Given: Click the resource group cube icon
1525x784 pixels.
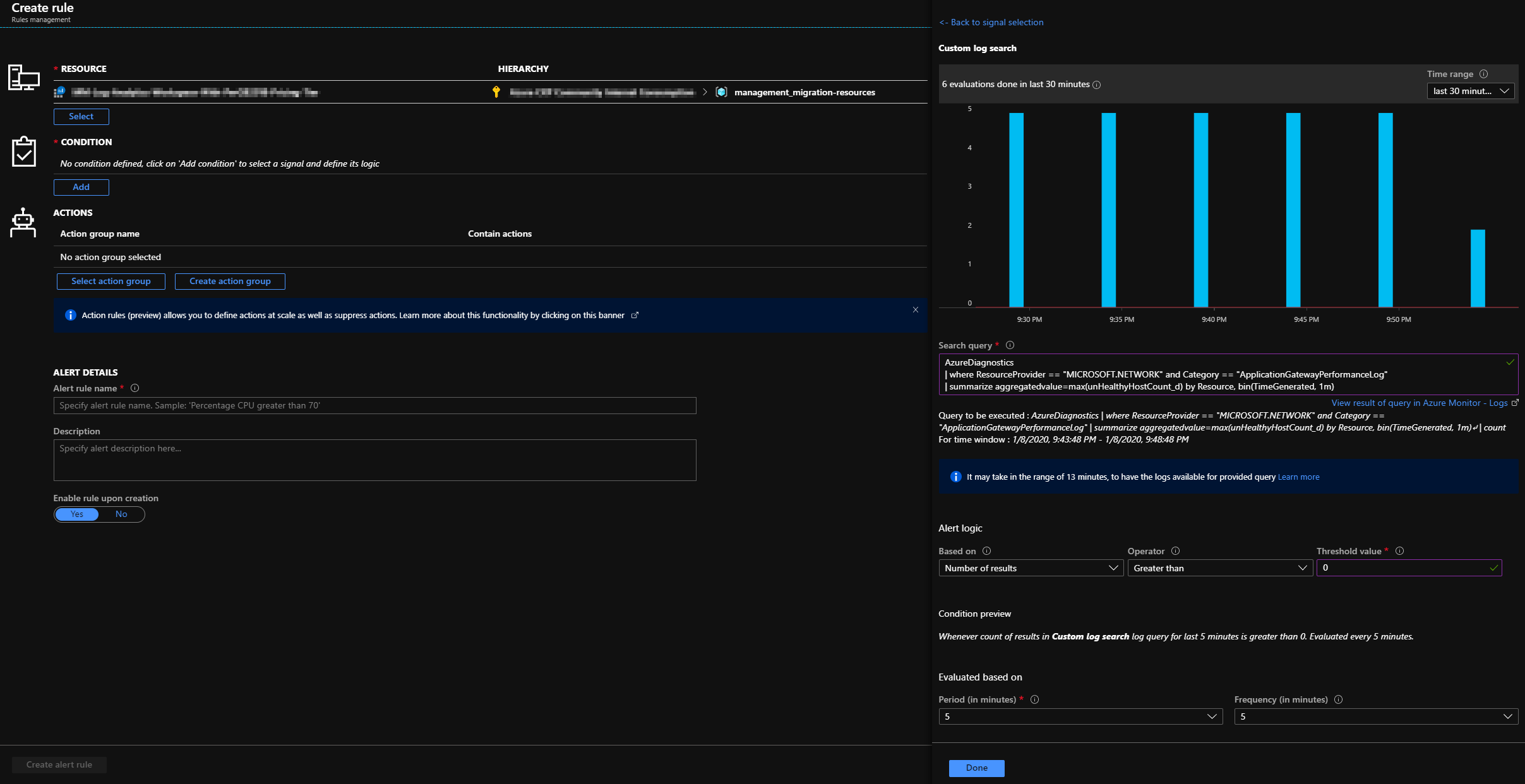Looking at the screenshot, I should click(721, 92).
